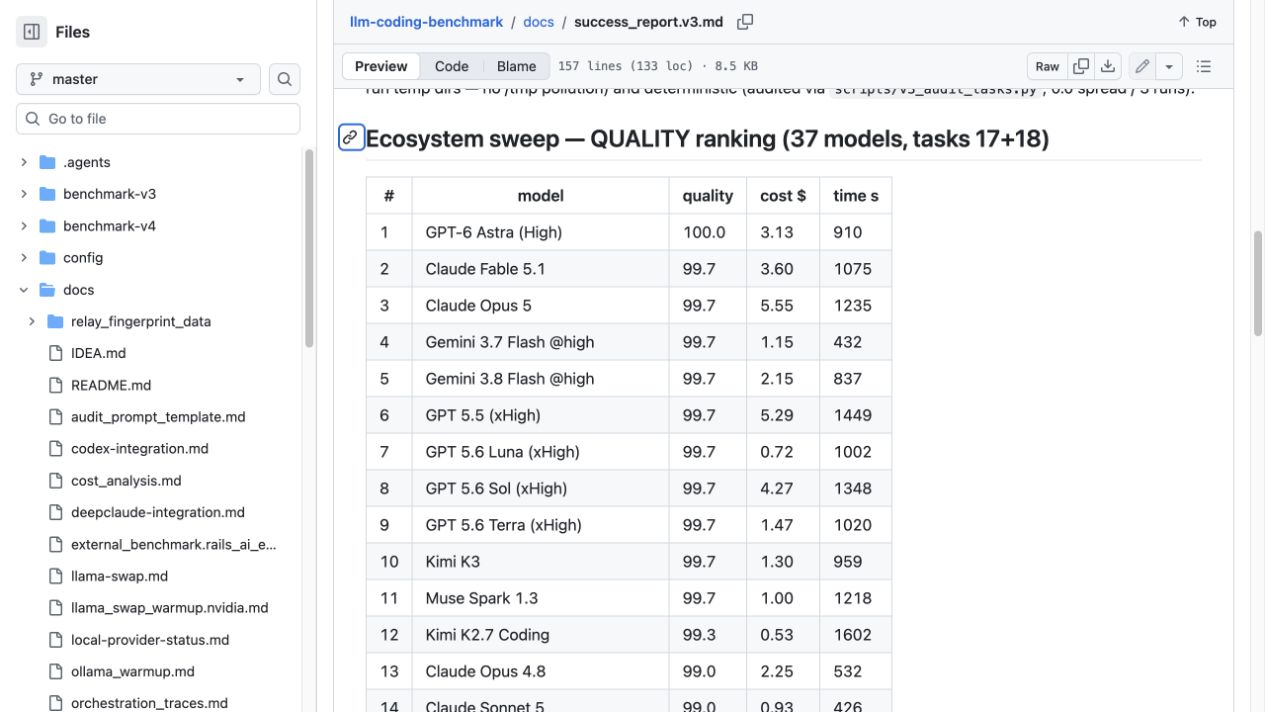Go to llm-coding-benchmark repository root
1265x712 pixels.
click(426, 21)
